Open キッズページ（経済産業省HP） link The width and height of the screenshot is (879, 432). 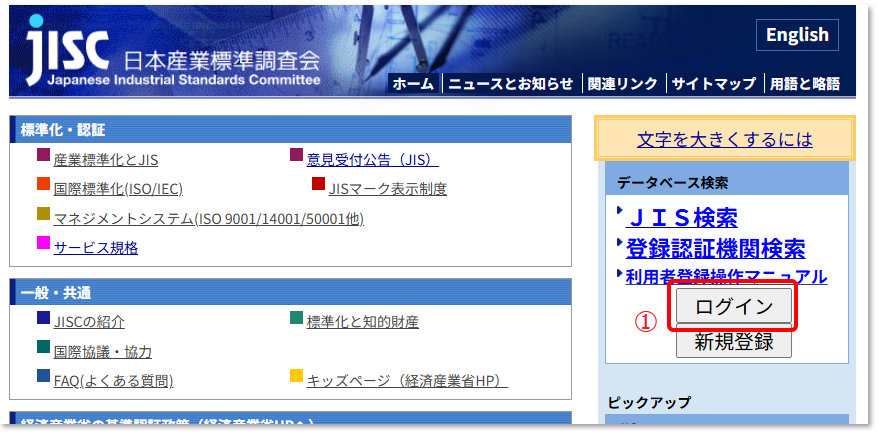coord(408,381)
